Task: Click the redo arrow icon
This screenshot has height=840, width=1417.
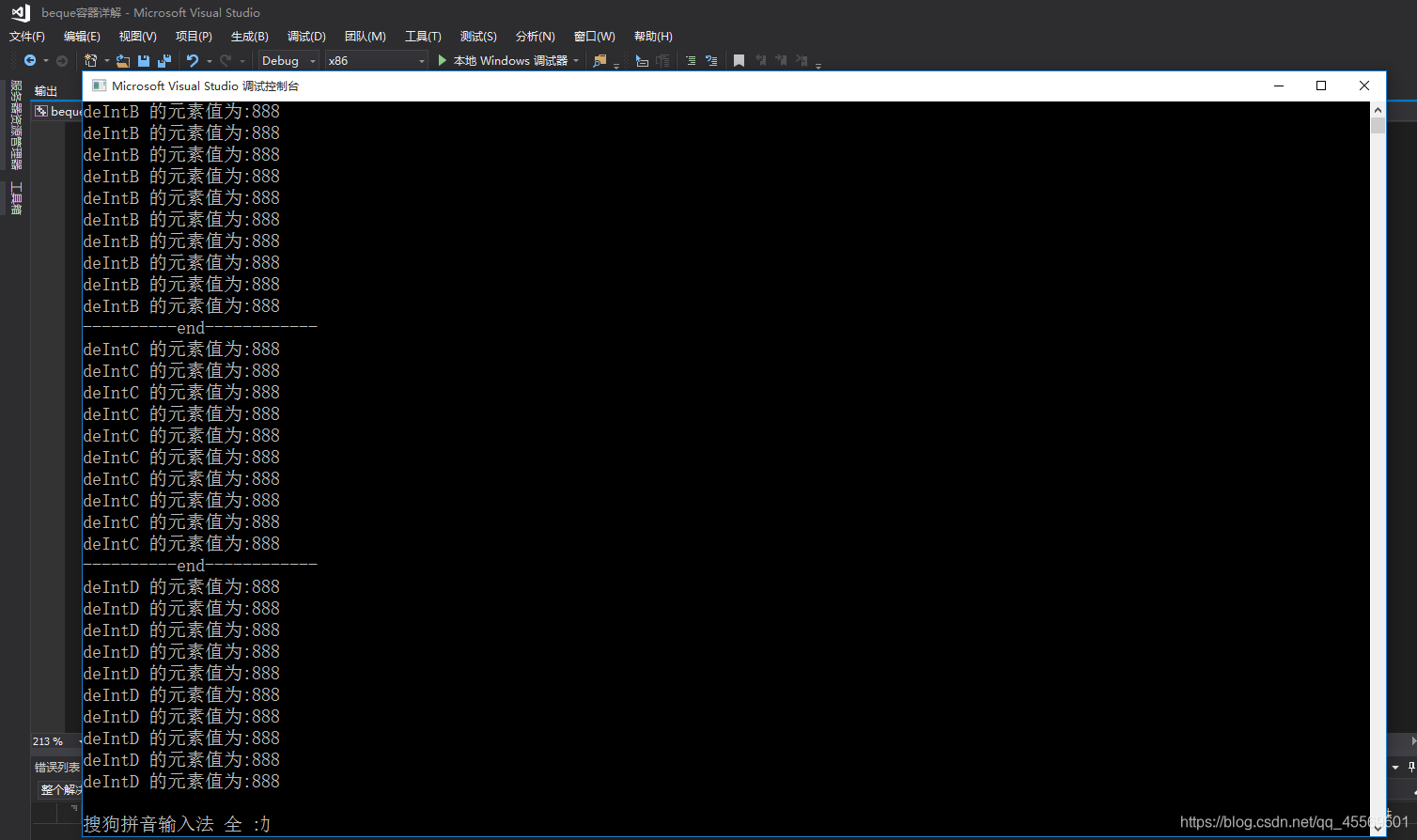Action: click(226, 60)
